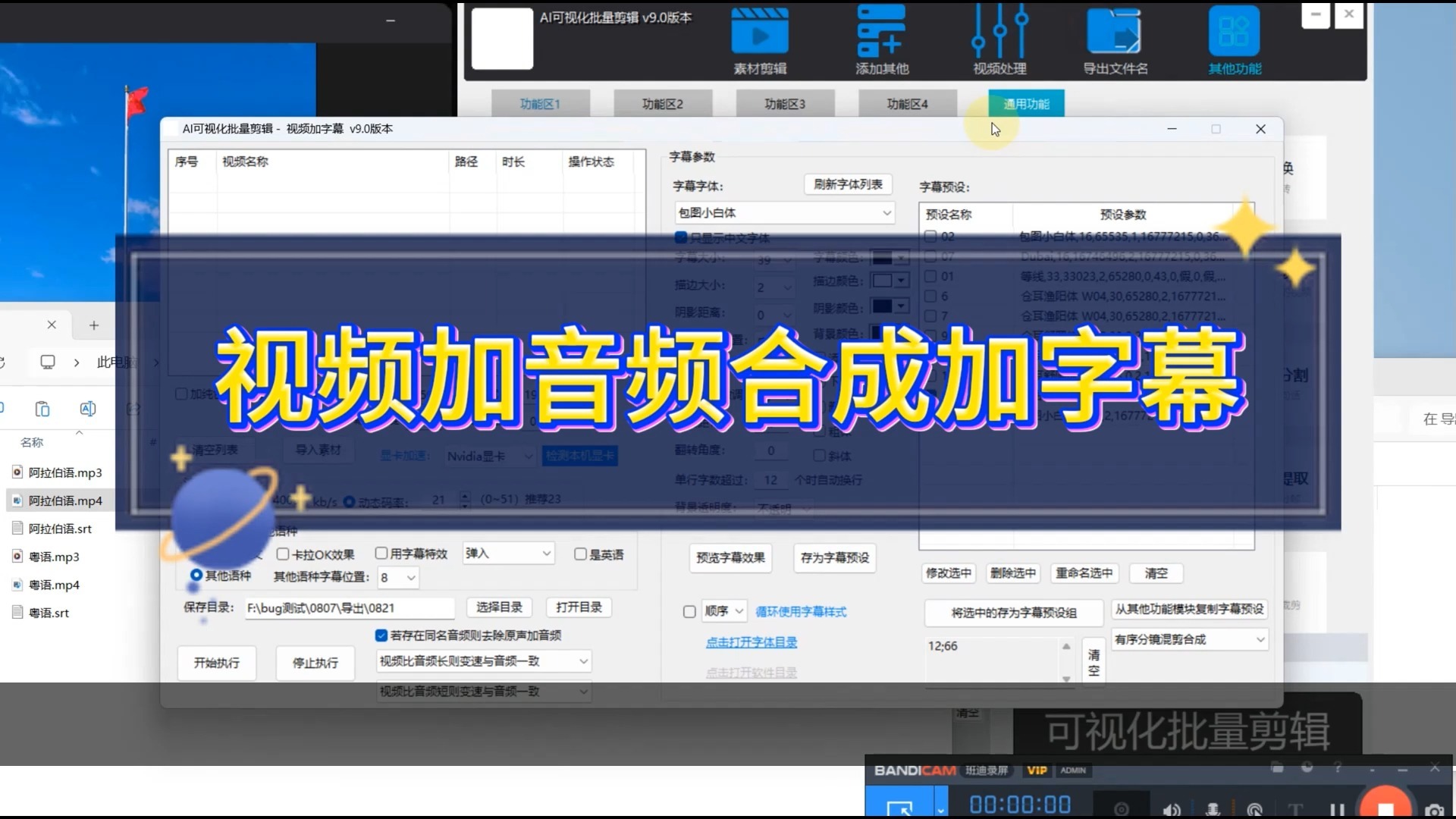Screen dimensions: 1456x819
Task: Select the 其他语种 radio button
Action: click(x=196, y=576)
